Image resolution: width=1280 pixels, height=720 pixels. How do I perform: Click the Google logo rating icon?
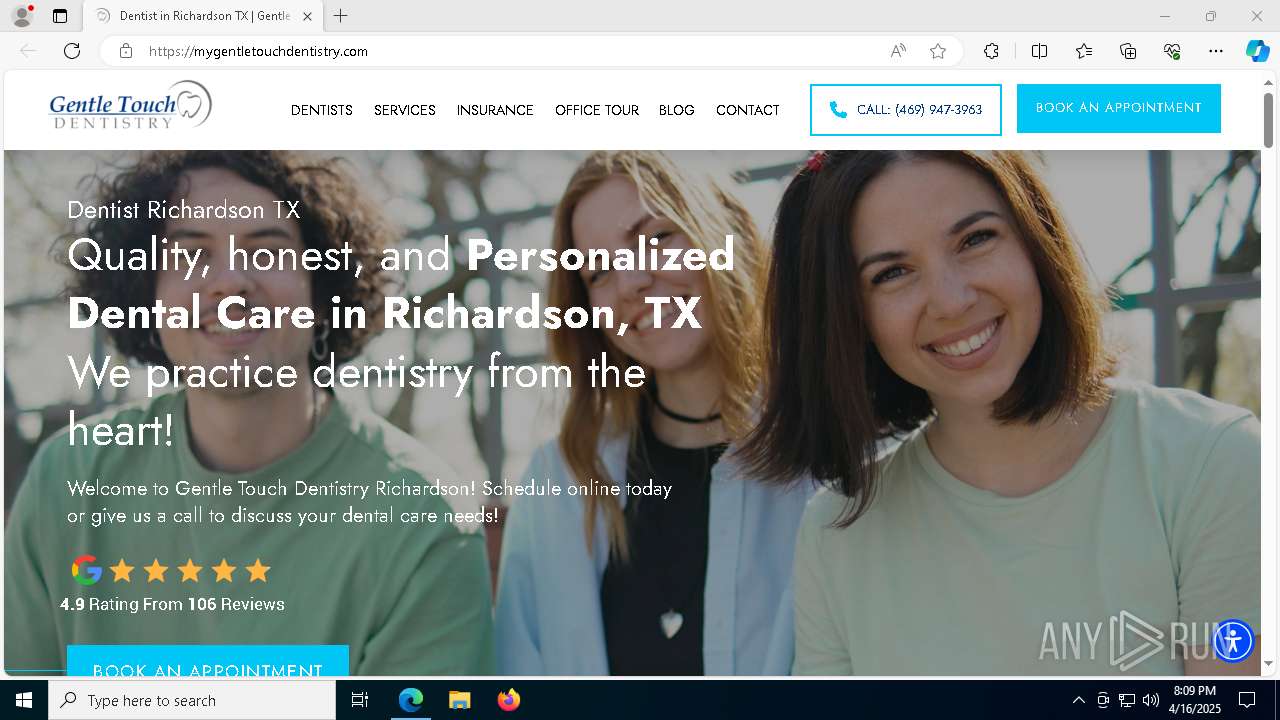coord(87,570)
